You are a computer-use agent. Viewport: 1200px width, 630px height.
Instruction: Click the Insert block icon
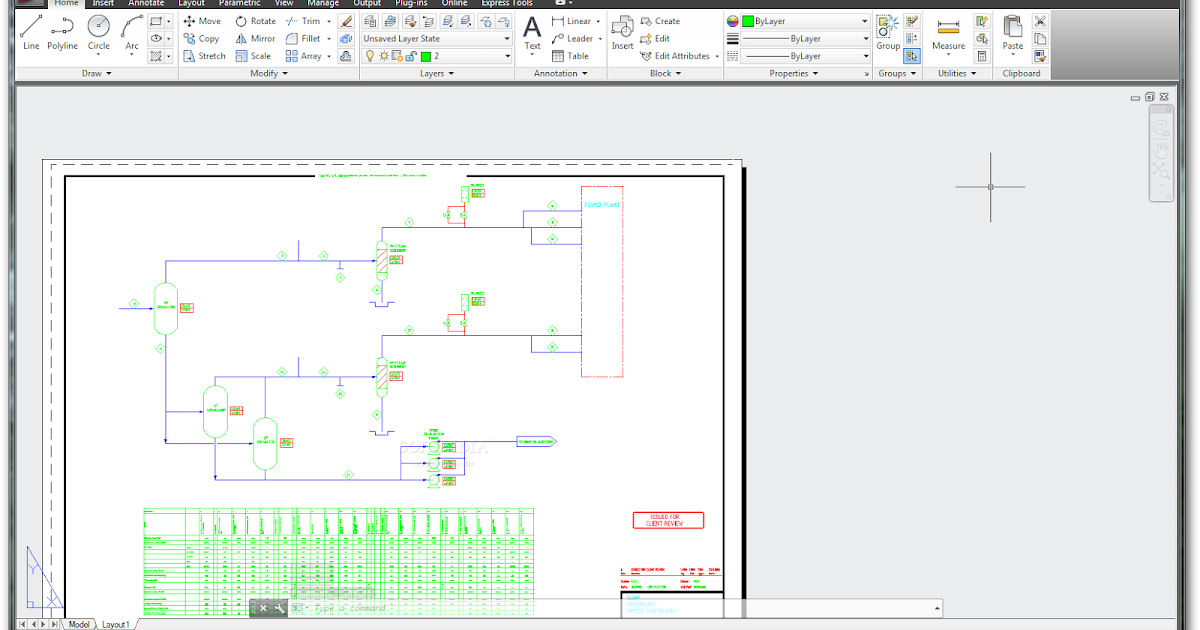click(622, 32)
